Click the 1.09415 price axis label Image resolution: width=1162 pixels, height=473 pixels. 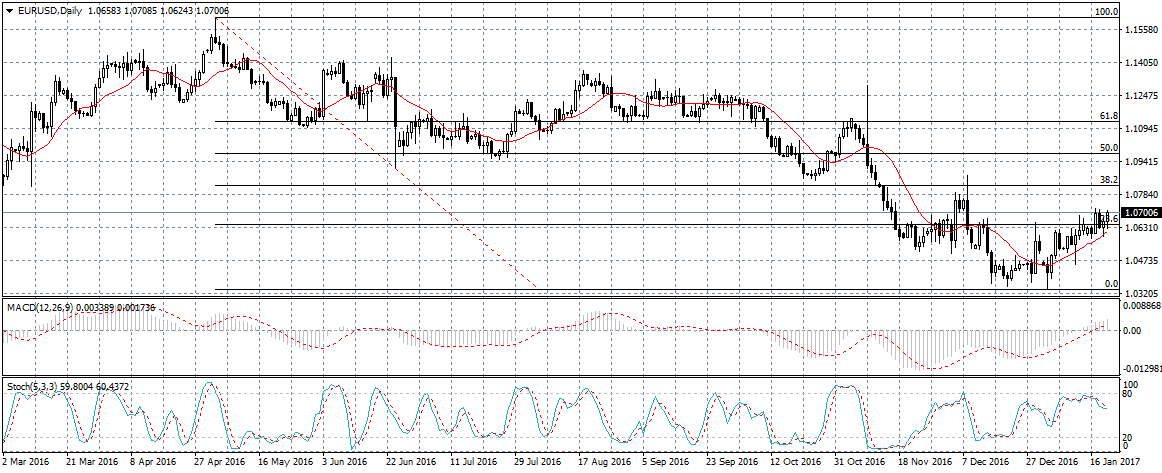click(x=1139, y=161)
